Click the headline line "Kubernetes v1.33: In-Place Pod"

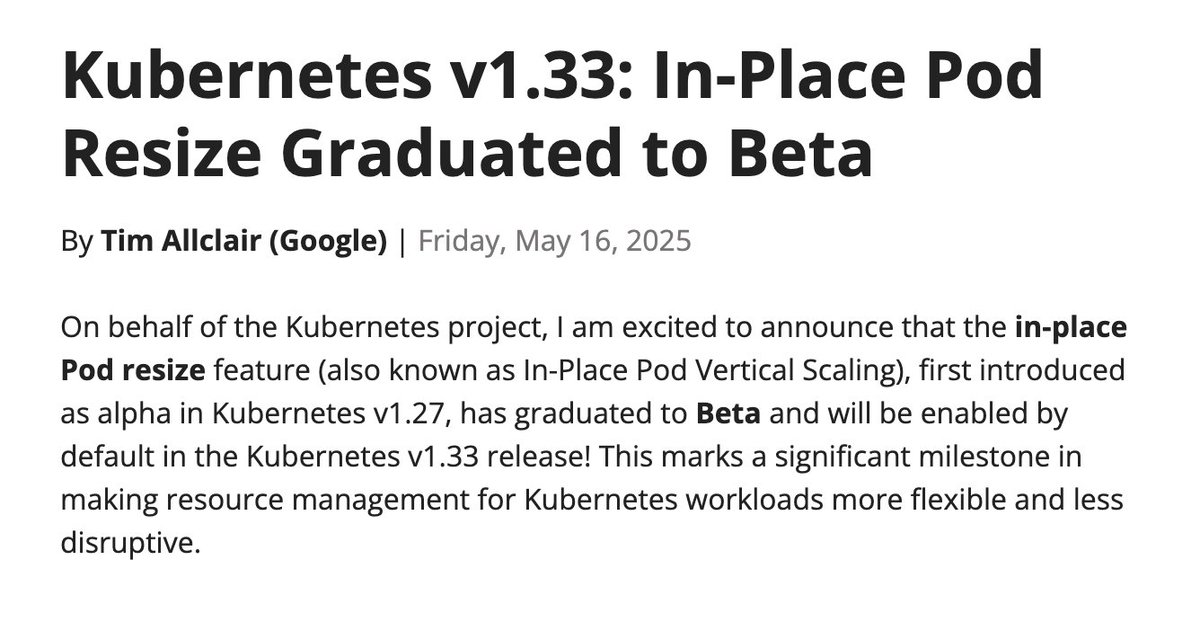[x=553, y=77]
